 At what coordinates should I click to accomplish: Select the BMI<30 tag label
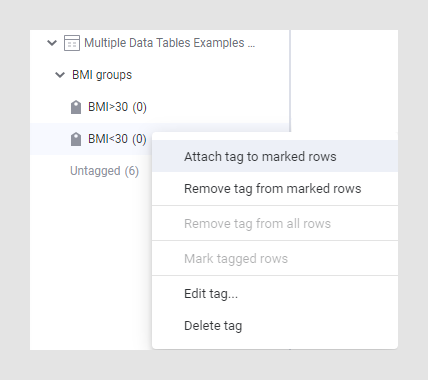108,139
